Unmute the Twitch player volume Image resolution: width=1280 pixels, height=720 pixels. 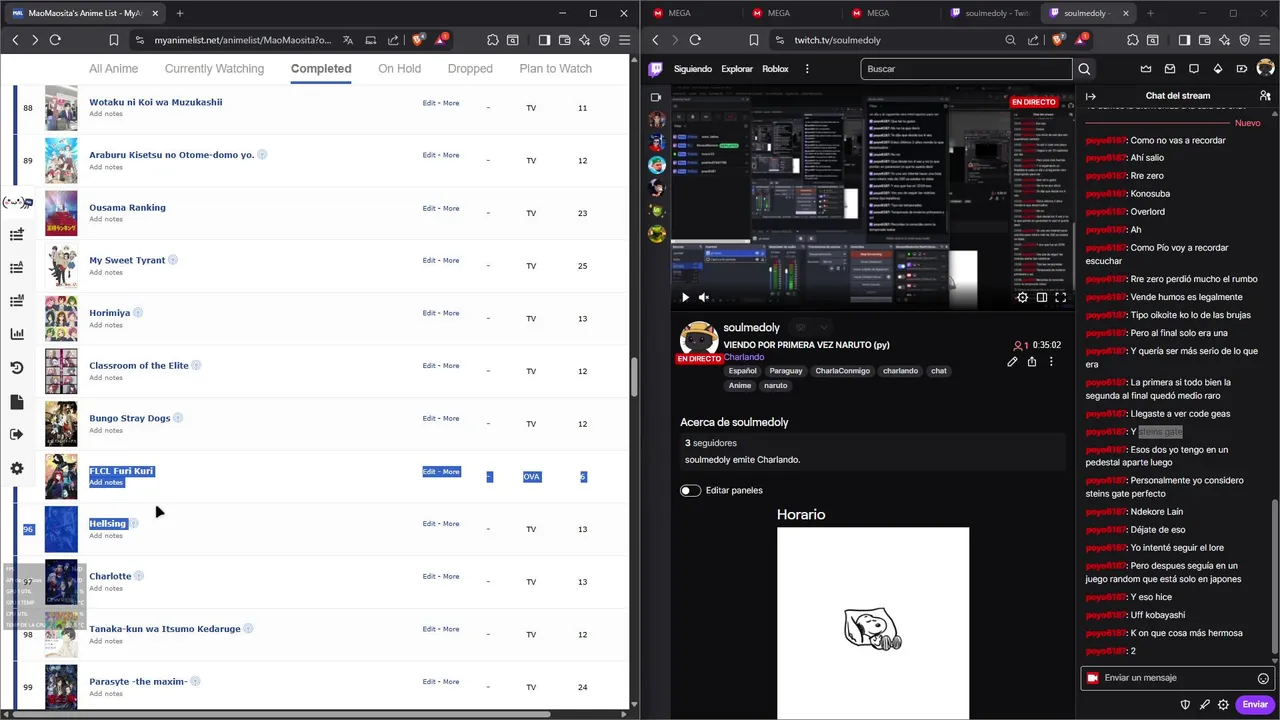(703, 297)
